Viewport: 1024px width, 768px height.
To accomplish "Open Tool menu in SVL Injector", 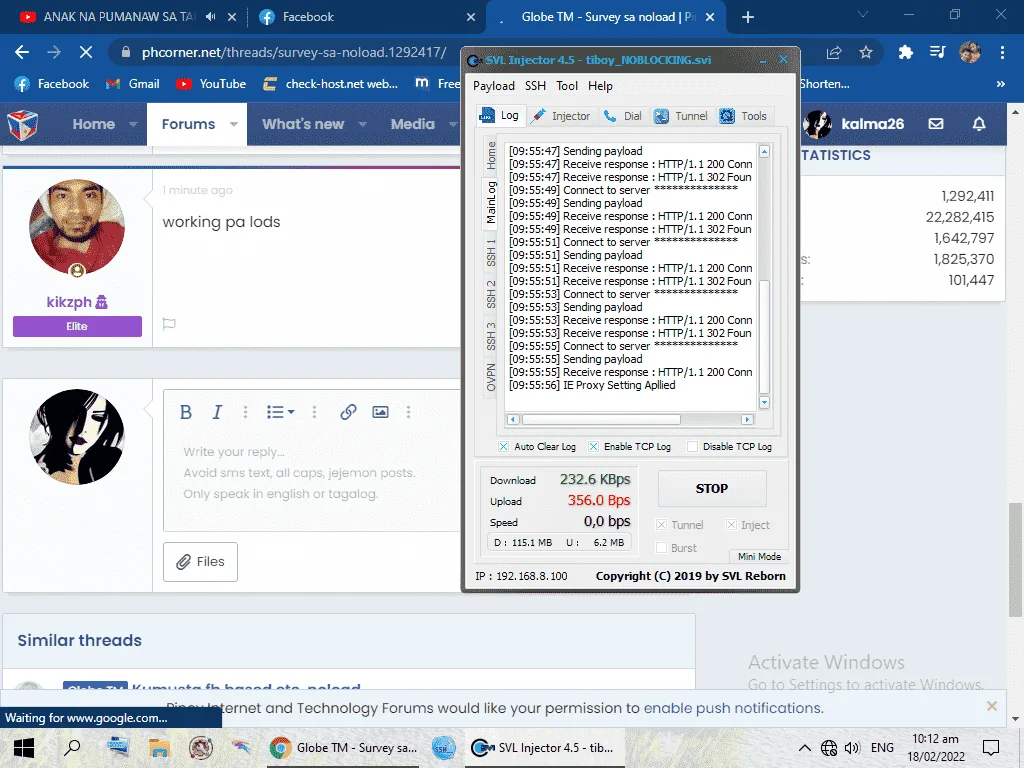I will click(567, 86).
